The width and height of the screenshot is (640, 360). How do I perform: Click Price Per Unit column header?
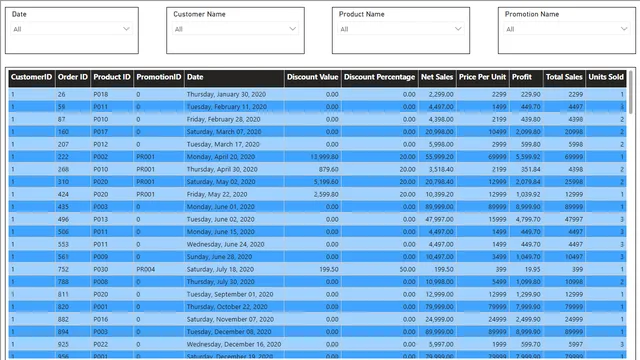[x=482, y=77]
